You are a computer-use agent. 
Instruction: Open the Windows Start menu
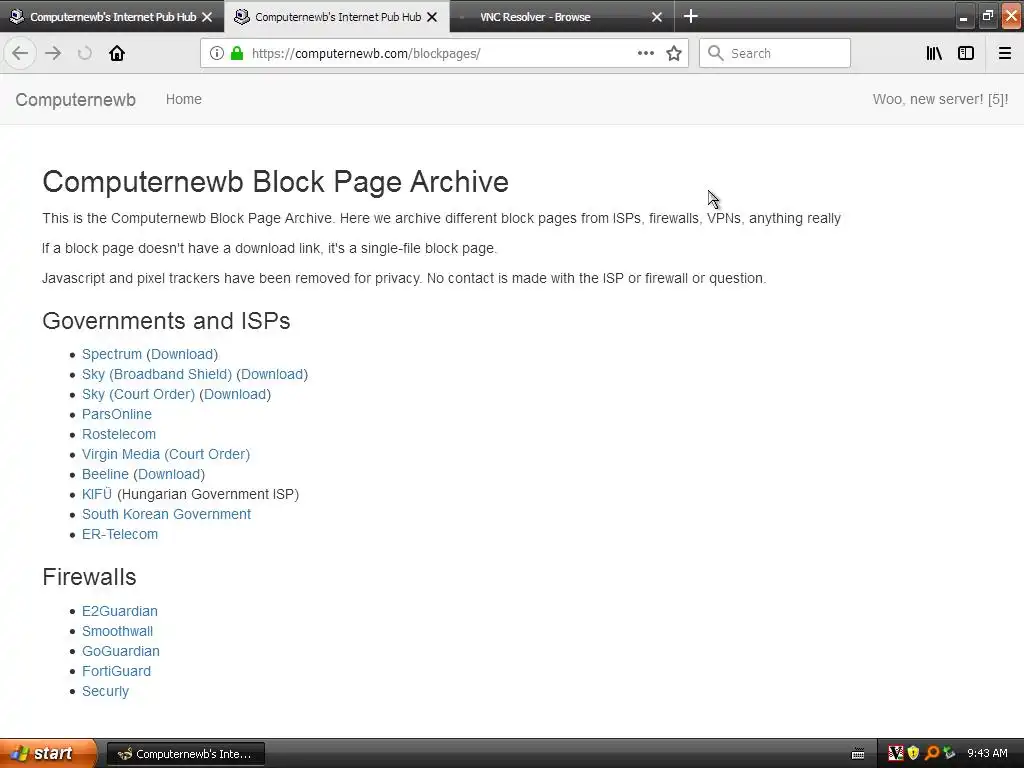48,754
